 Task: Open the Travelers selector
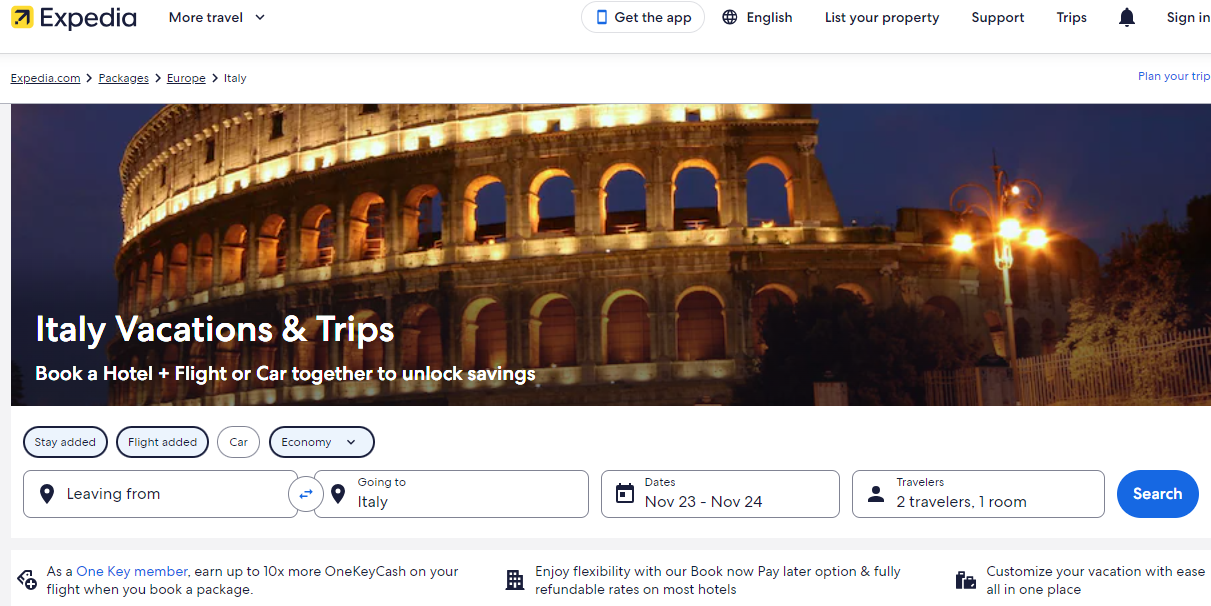pos(978,494)
